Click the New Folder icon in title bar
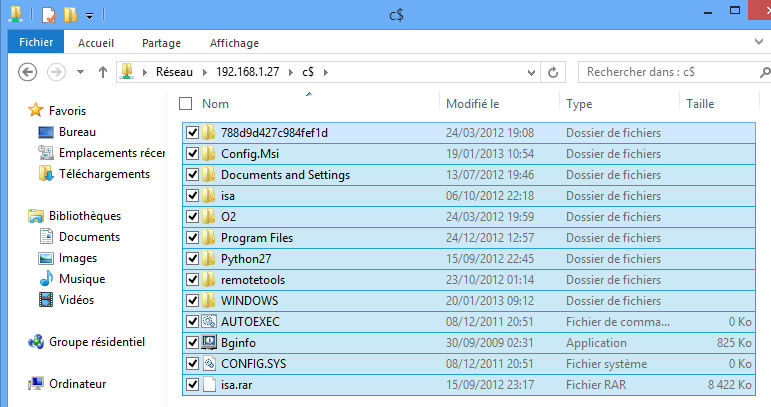Image resolution: width=771 pixels, height=407 pixels. coord(69,15)
